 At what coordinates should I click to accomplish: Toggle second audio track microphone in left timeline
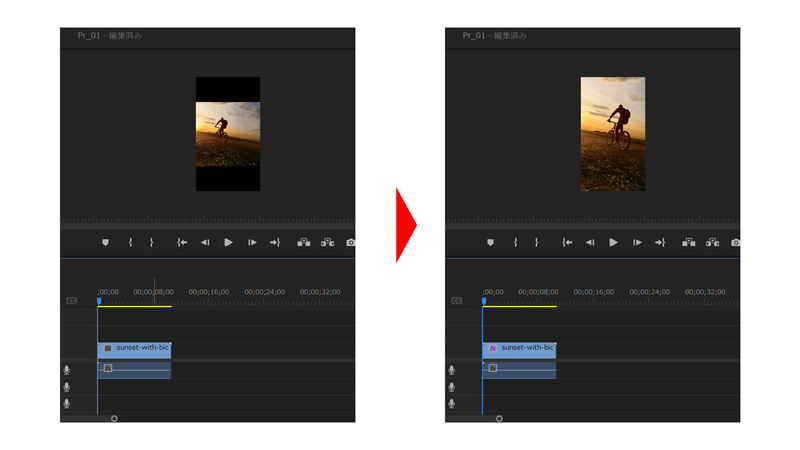click(67, 387)
